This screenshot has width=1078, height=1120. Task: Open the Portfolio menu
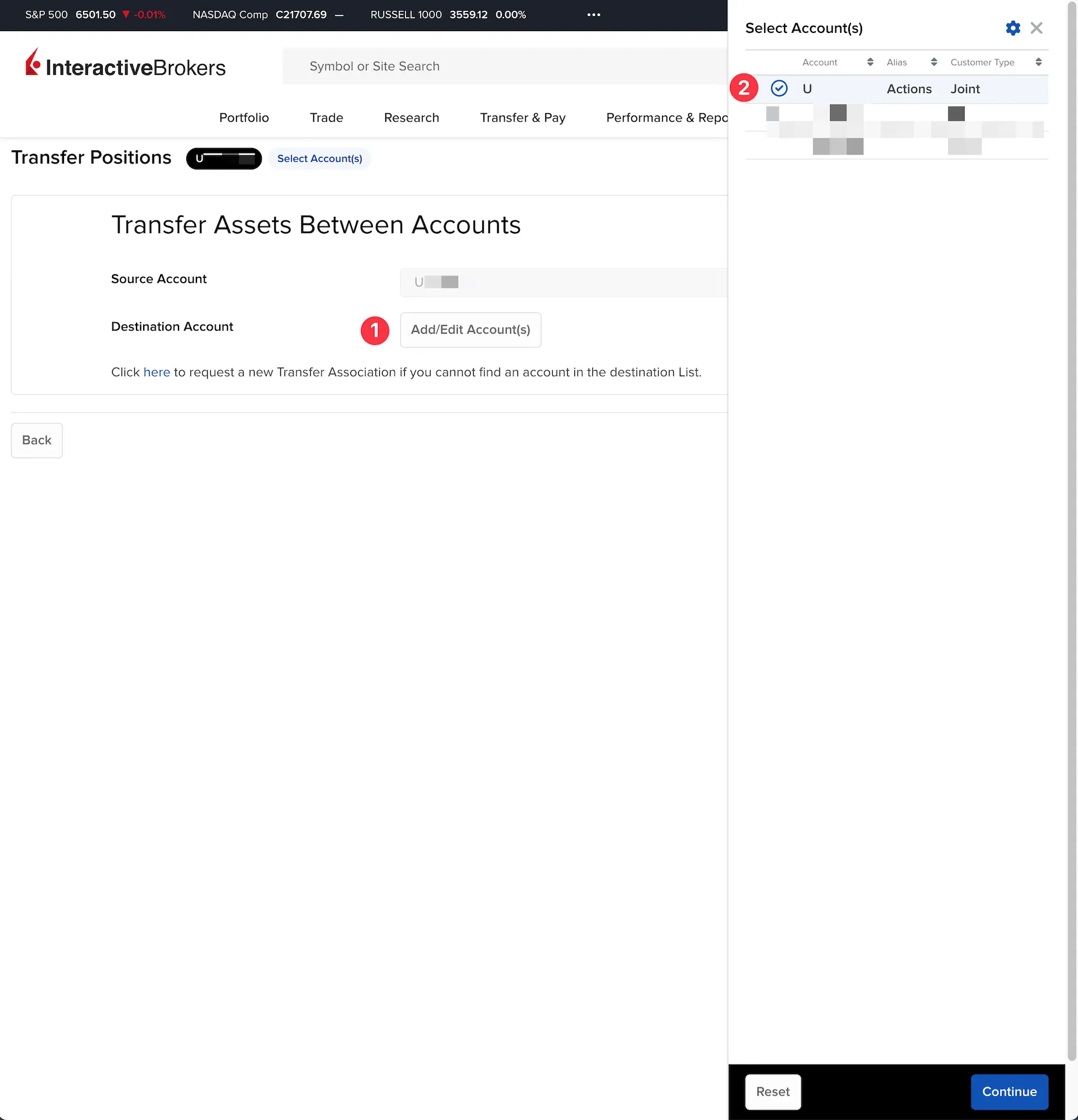(x=244, y=118)
